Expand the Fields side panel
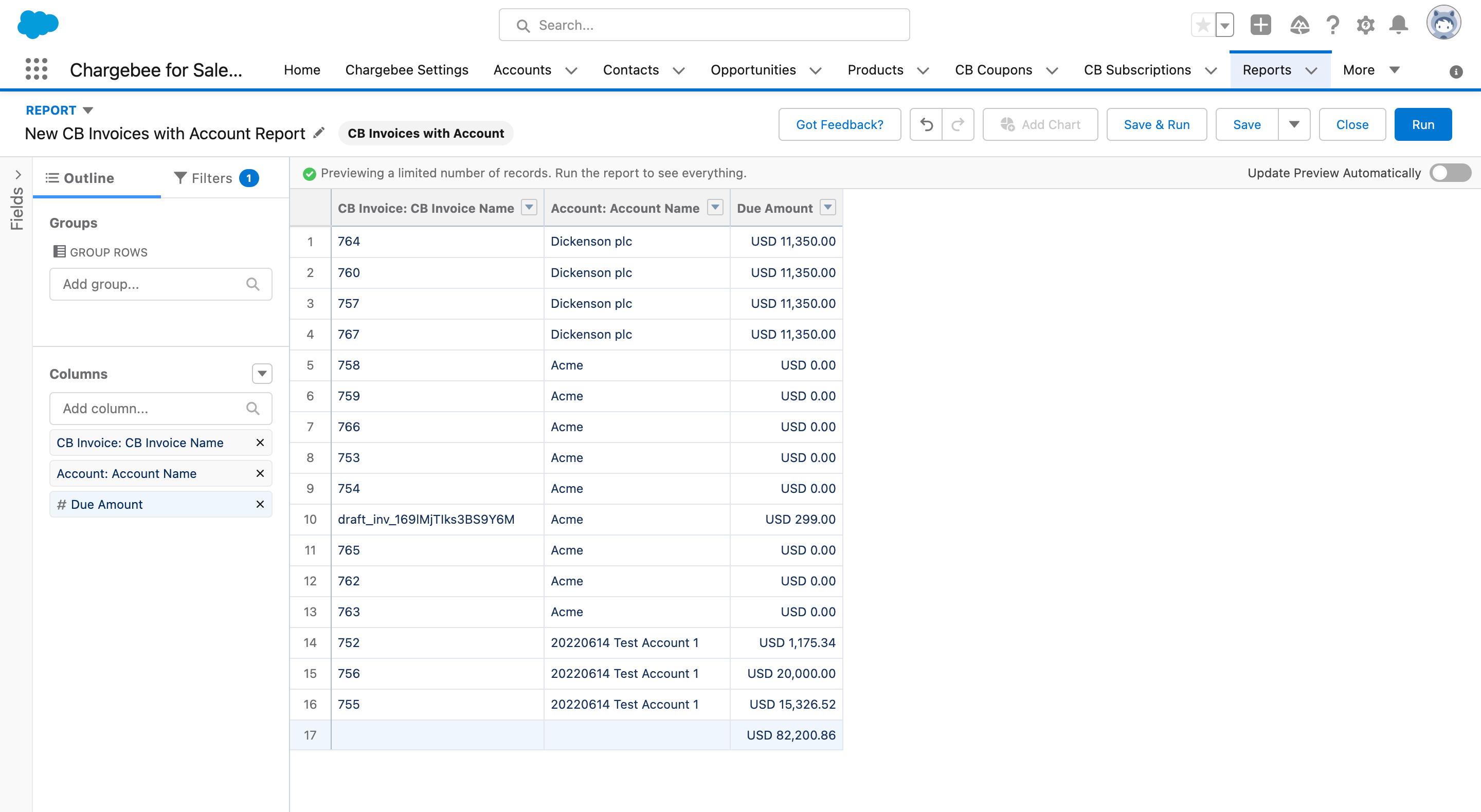The width and height of the screenshot is (1481, 812). (18, 175)
